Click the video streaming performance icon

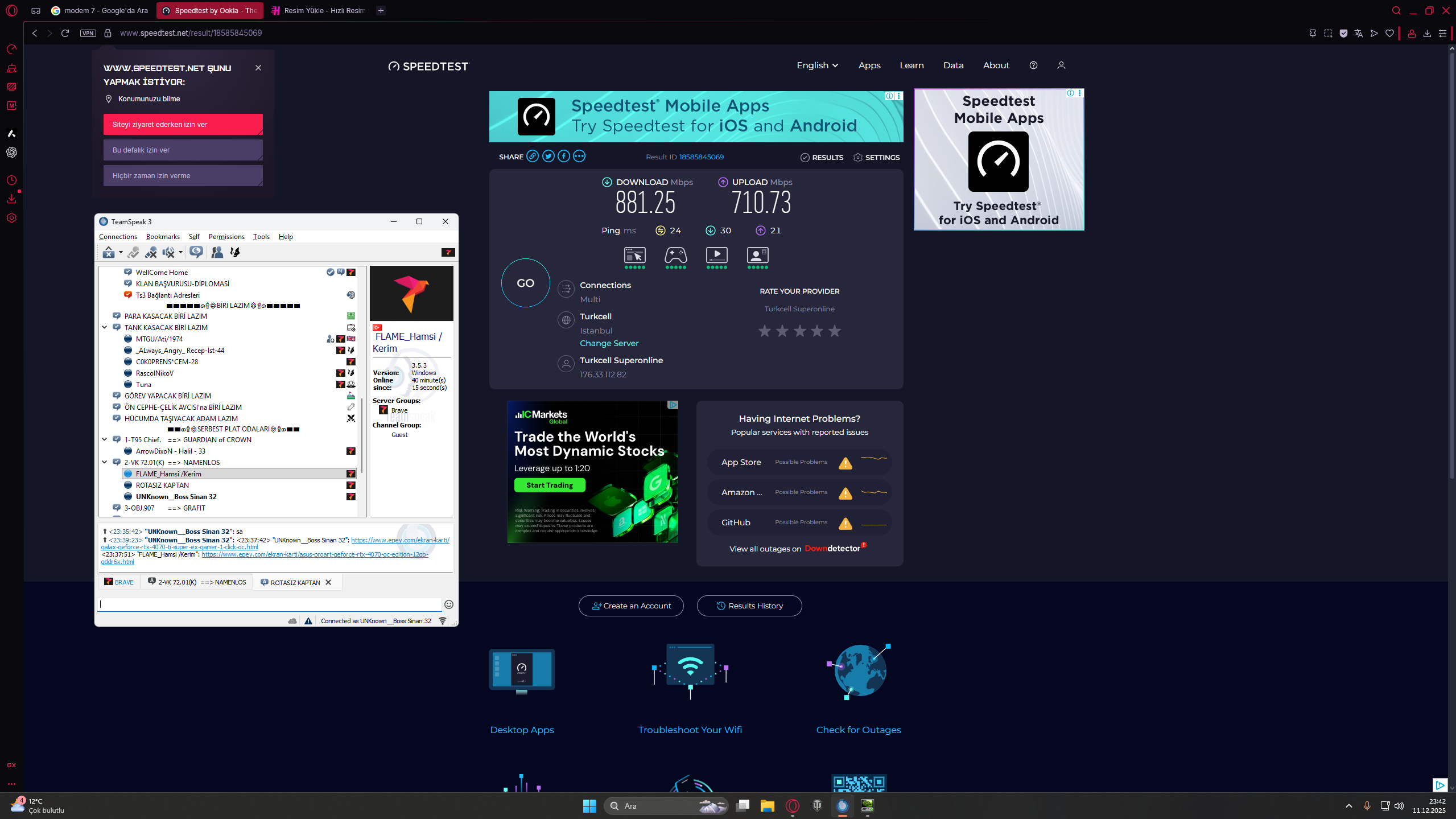(x=717, y=255)
